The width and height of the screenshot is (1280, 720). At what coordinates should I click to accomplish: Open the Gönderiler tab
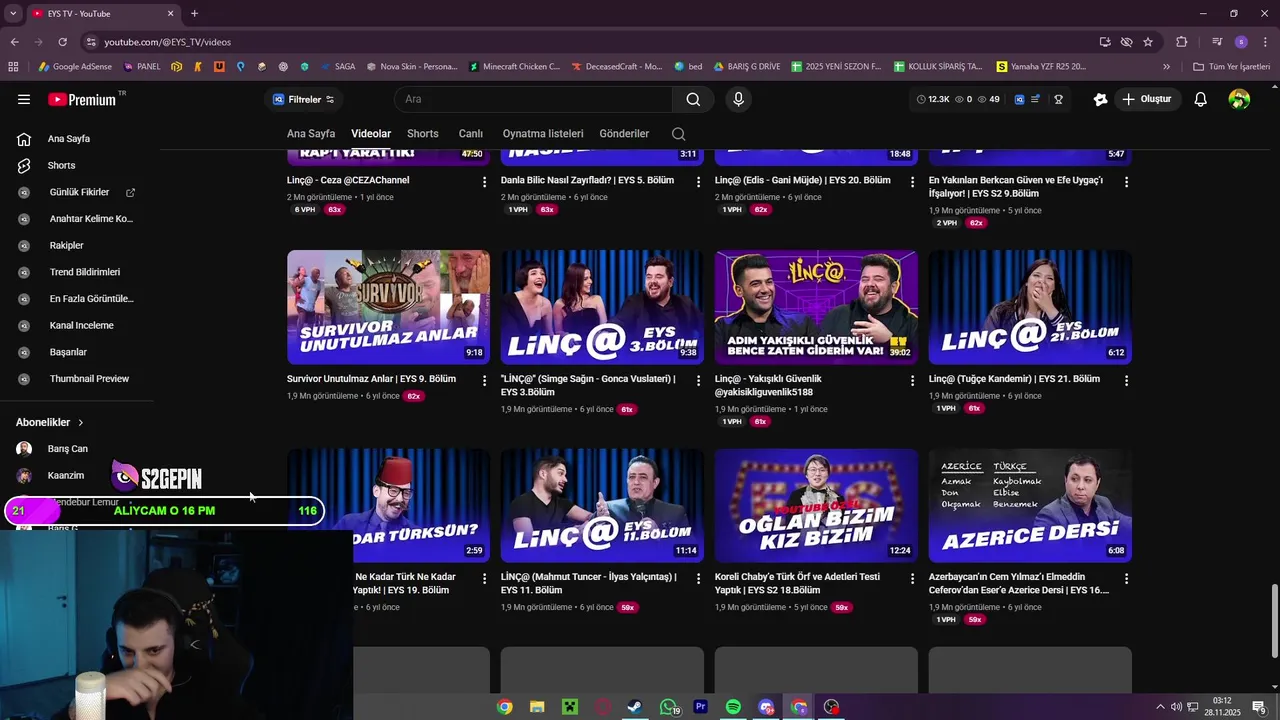tap(624, 134)
